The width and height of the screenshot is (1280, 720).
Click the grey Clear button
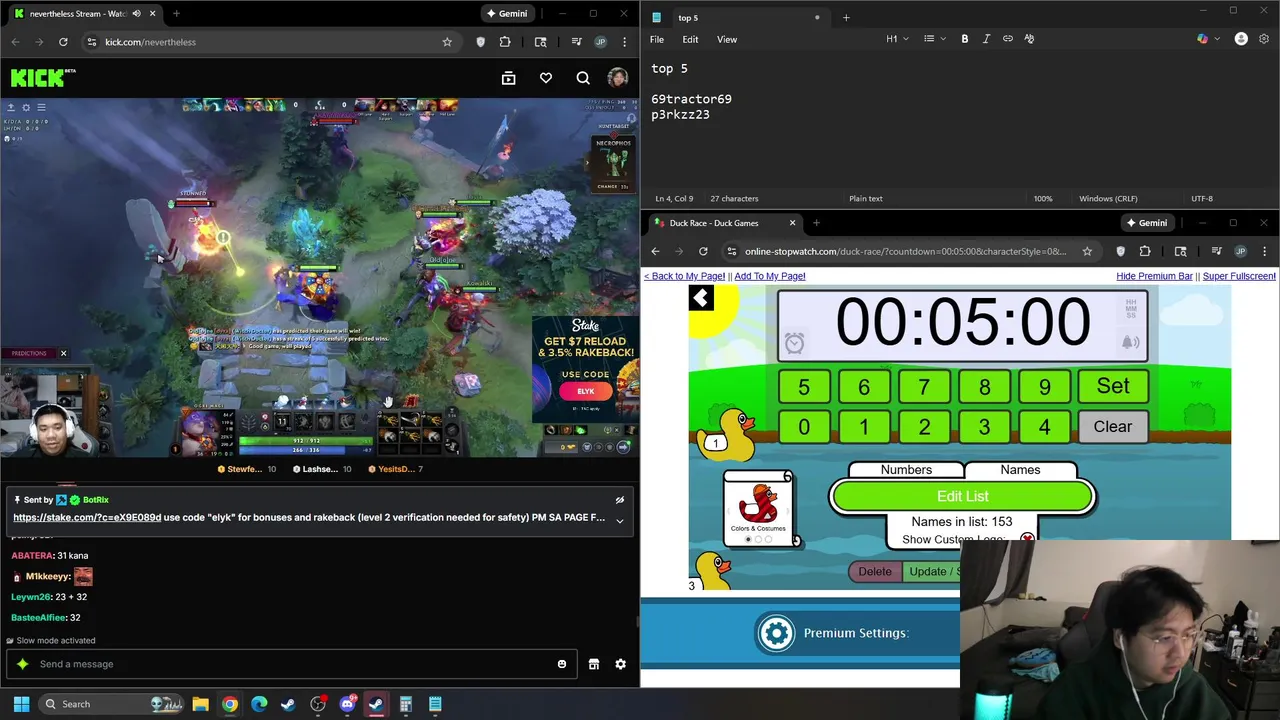click(x=1113, y=427)
